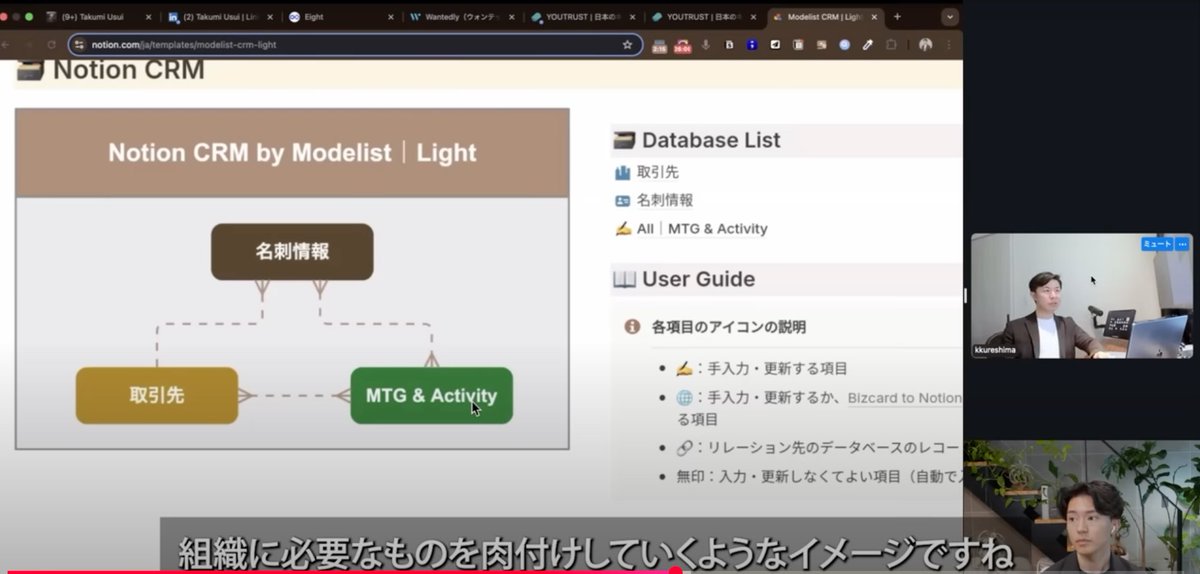Close the LinkedIn Takumi Usui tab
1200x574 pixels.
[x=270, y=17]
